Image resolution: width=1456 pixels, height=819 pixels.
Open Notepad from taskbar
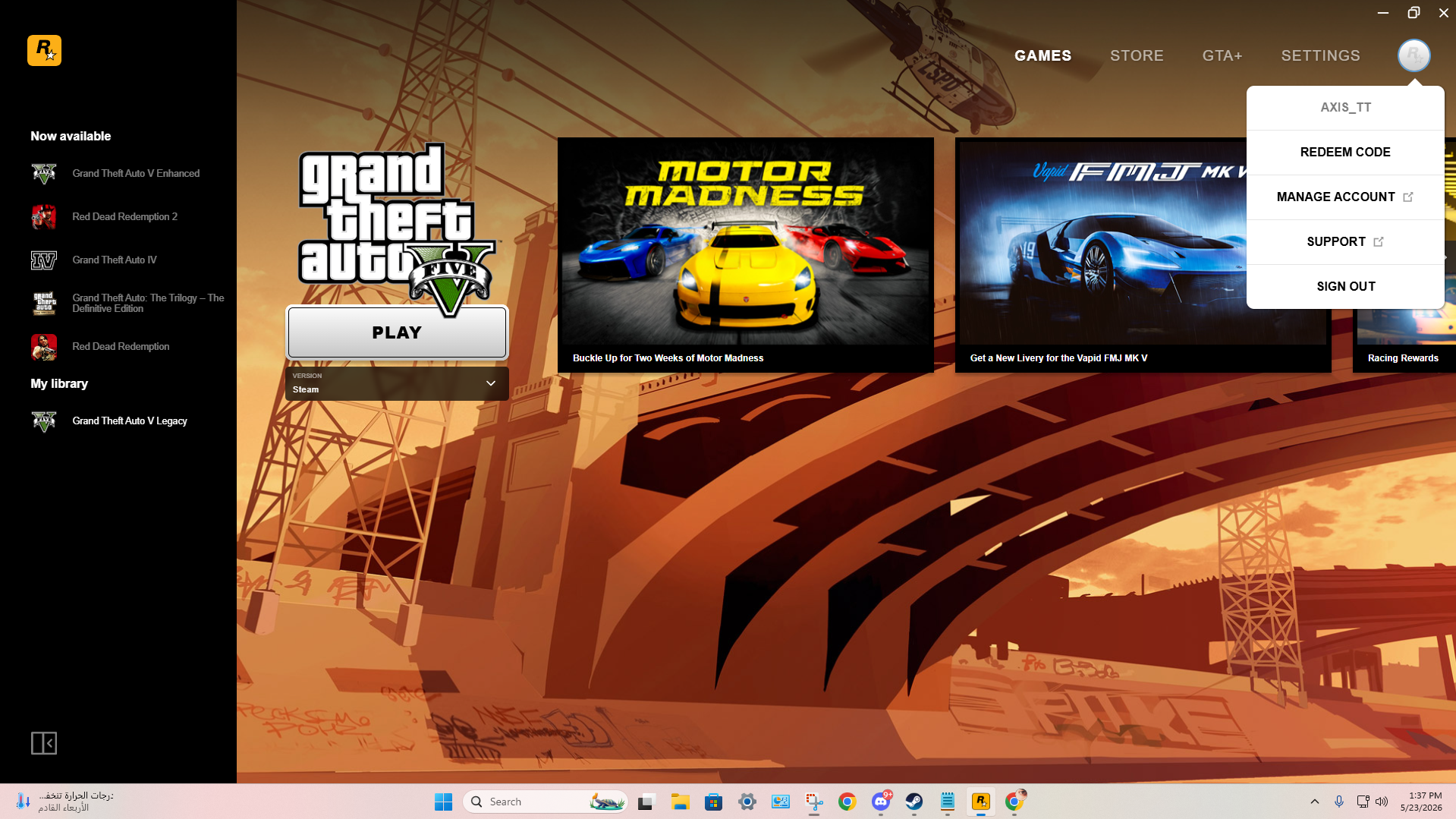pos(948,802)
